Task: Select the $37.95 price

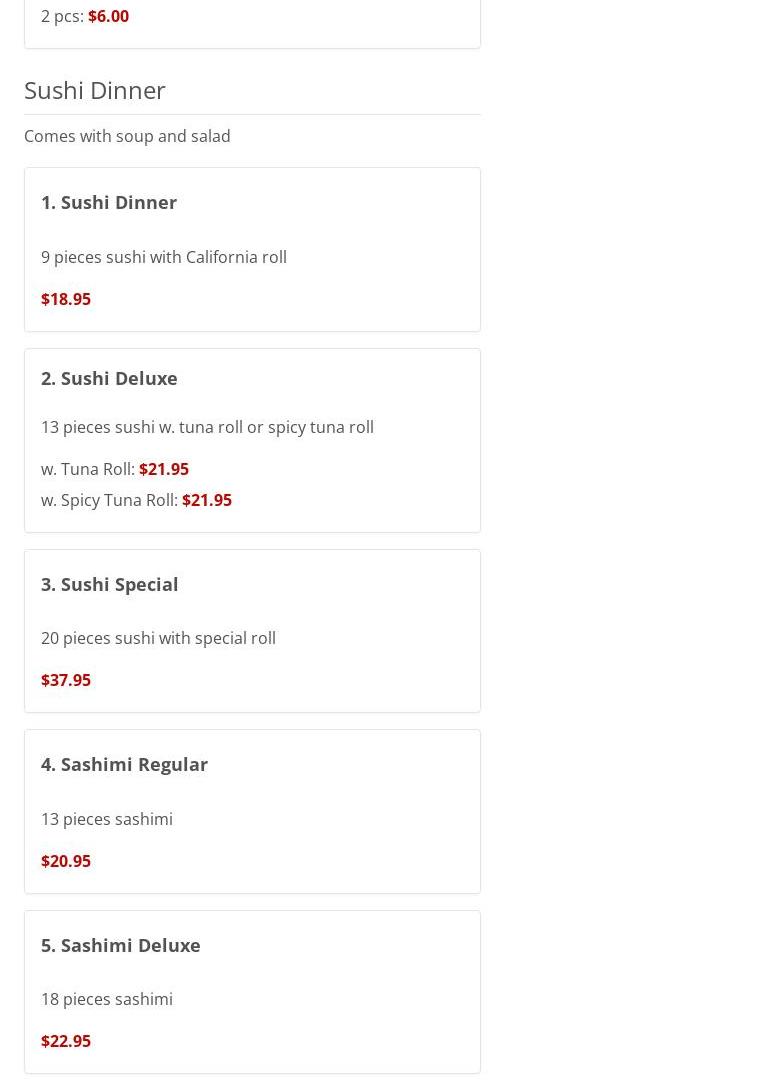Action: 66,680
